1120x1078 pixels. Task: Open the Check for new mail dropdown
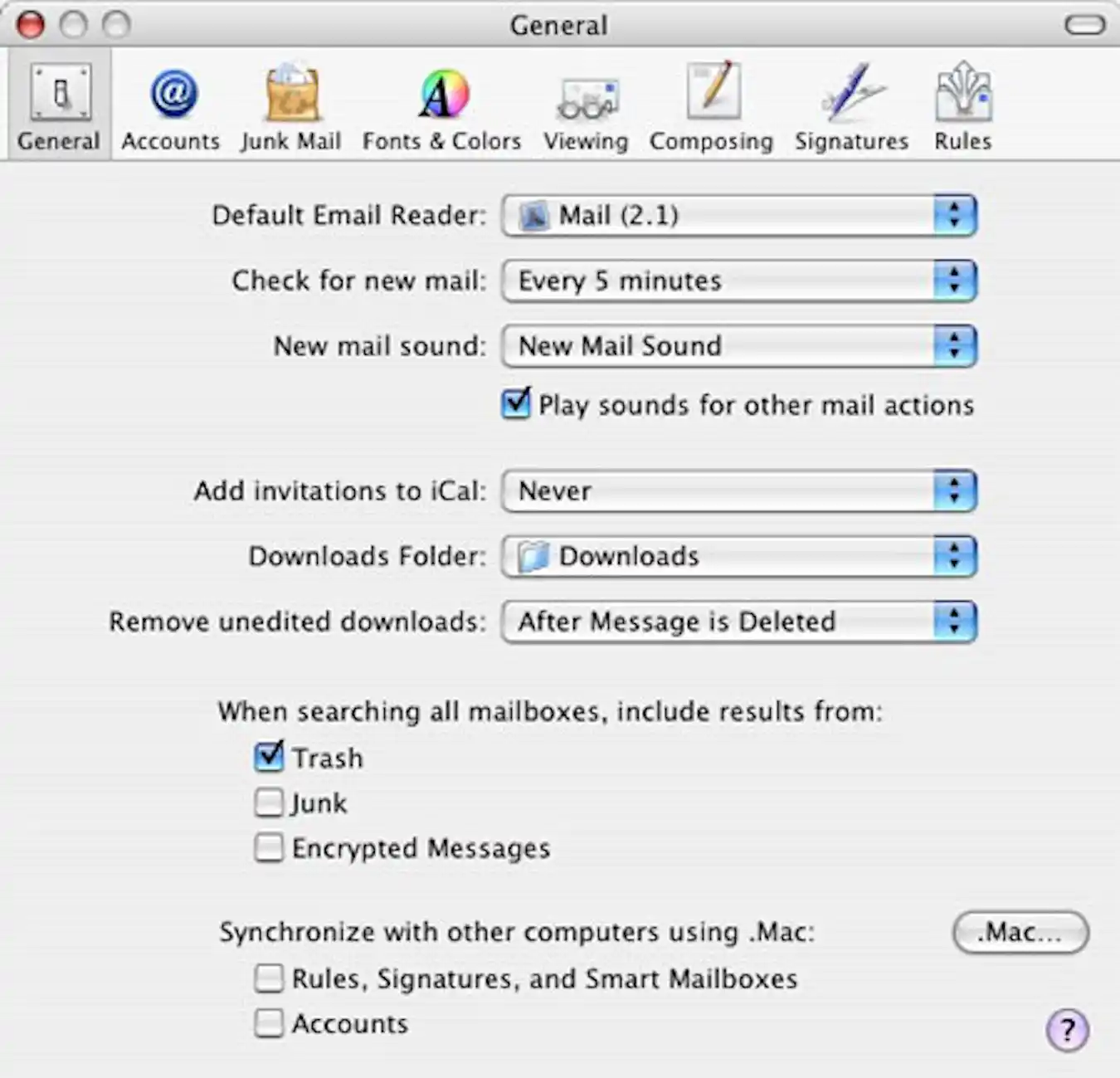point(738,280)
